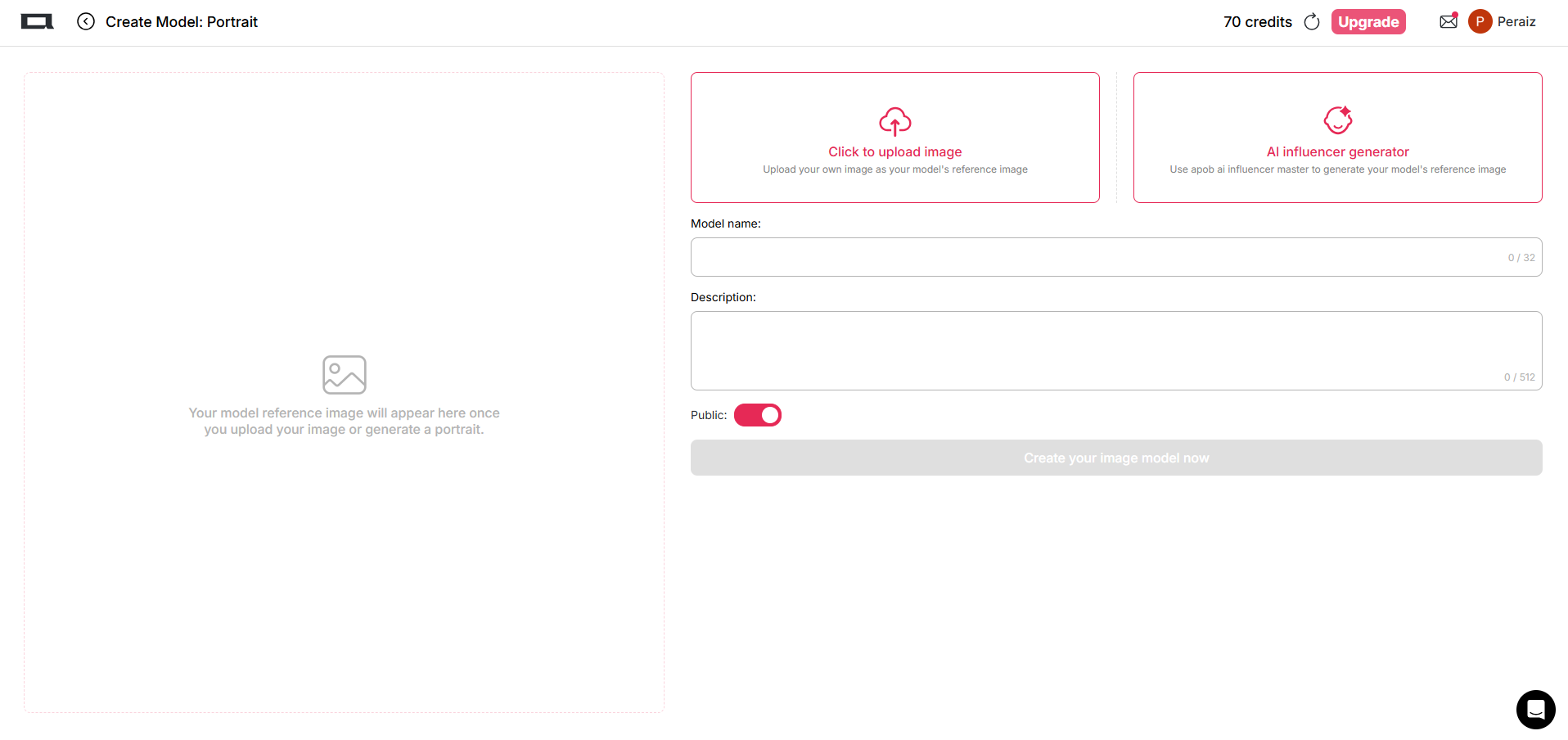Refresh credits with the circular arrow icon

(1311, 22)
